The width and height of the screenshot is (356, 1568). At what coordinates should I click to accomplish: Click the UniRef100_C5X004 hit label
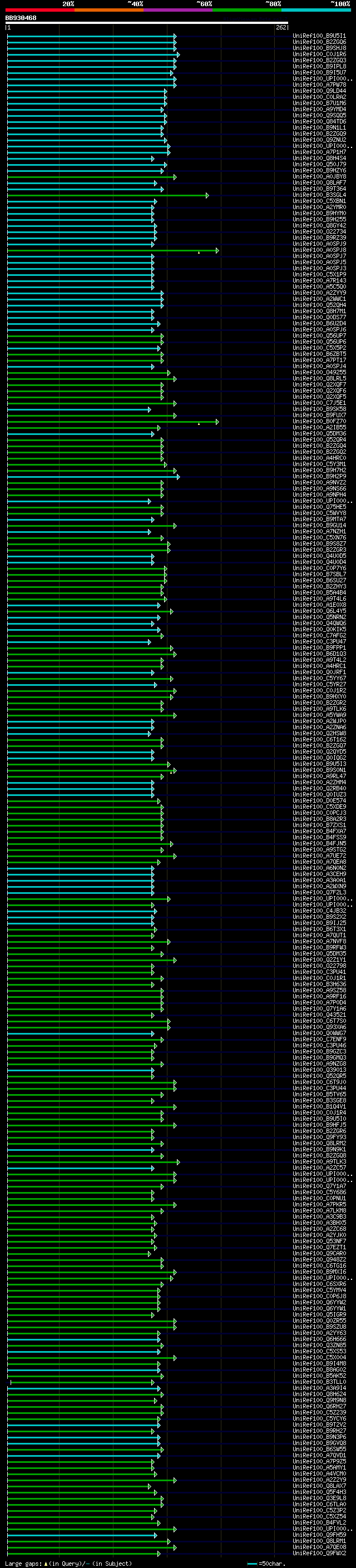coord(319,1357)
